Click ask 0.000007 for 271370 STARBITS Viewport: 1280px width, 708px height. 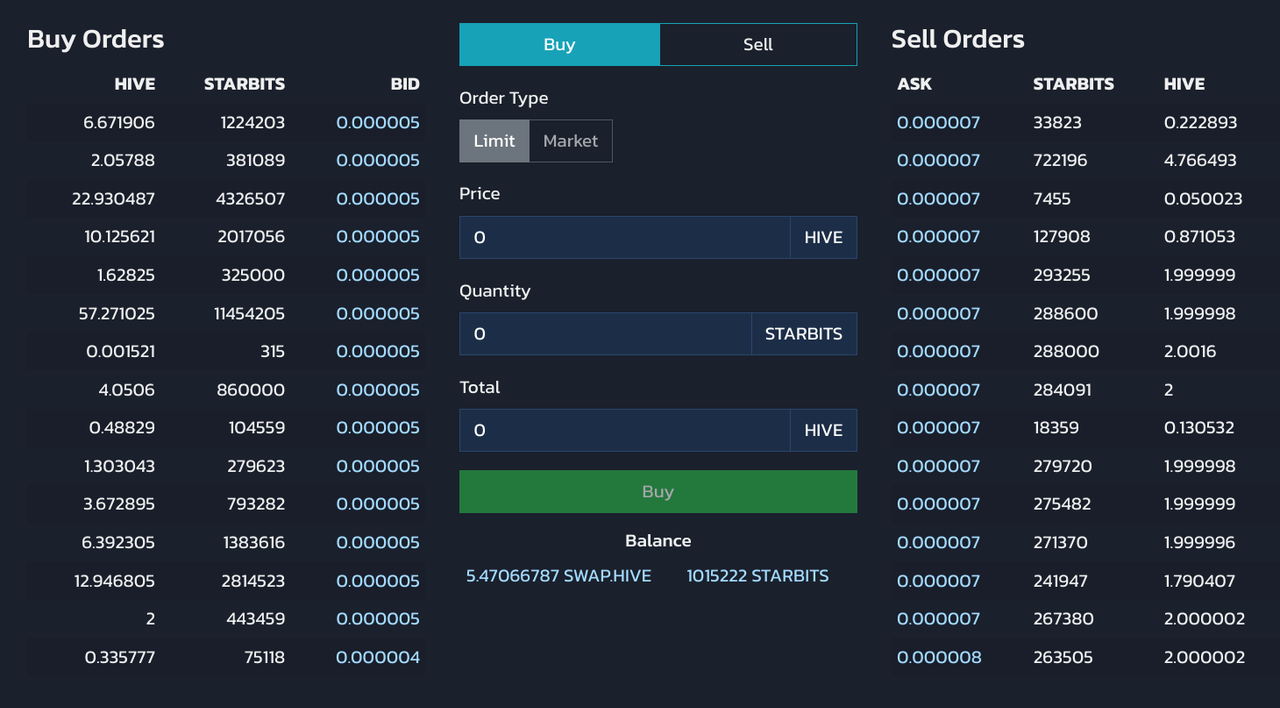[x=939, y=543]
